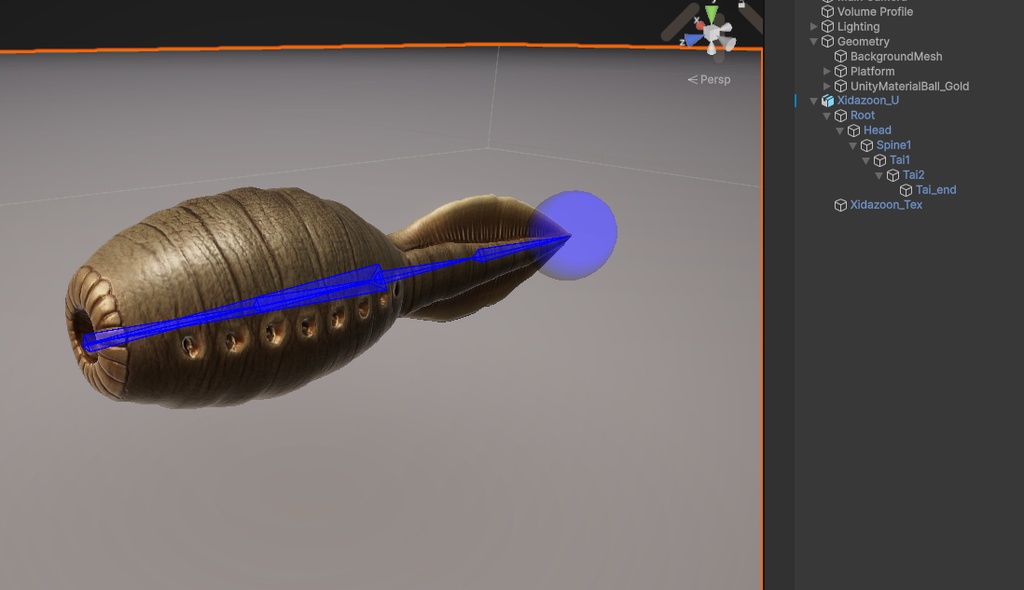
Task: Expand the Platform object arrow
Action: coord(827,71)
